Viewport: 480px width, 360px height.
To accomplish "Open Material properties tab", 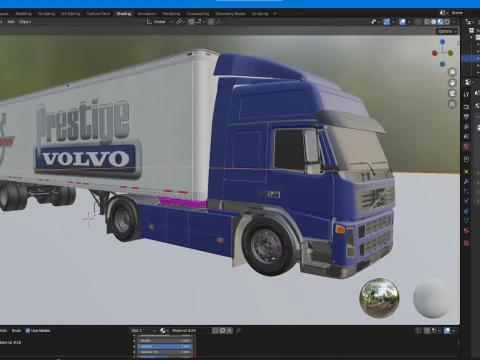I will pyautogui.click(x=466, y=231).
